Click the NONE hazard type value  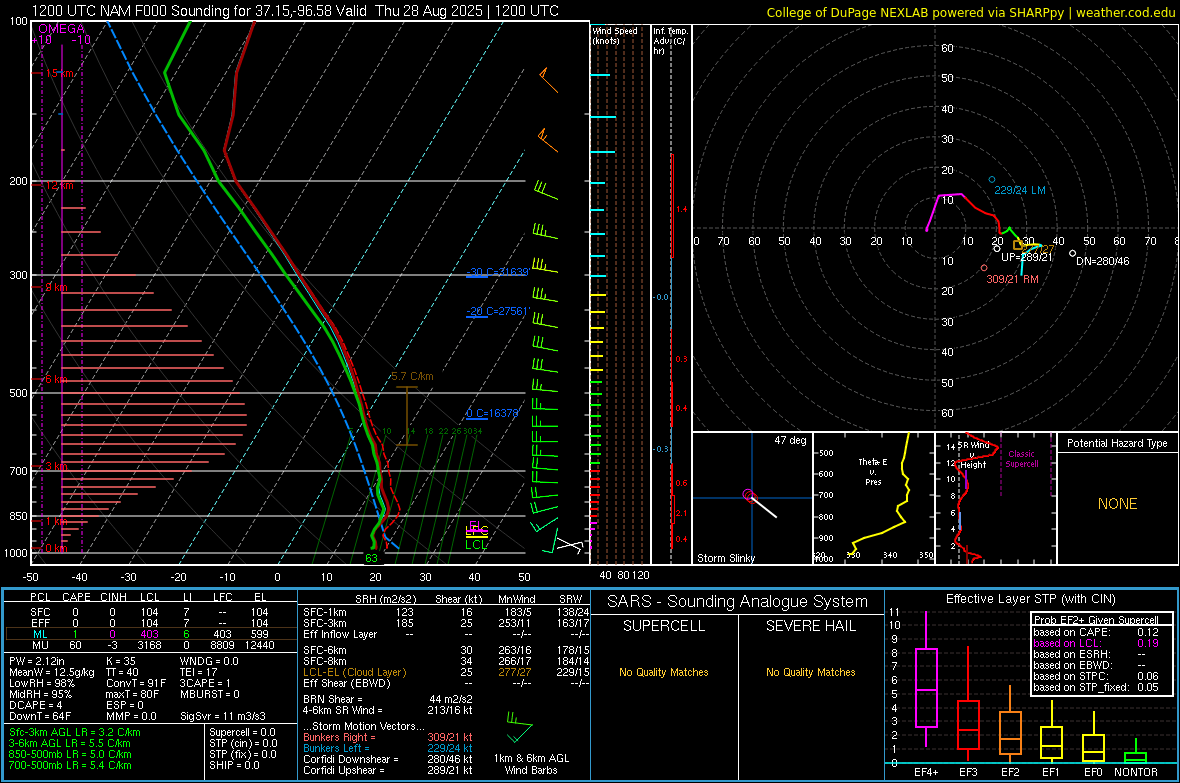(1117, 504)
